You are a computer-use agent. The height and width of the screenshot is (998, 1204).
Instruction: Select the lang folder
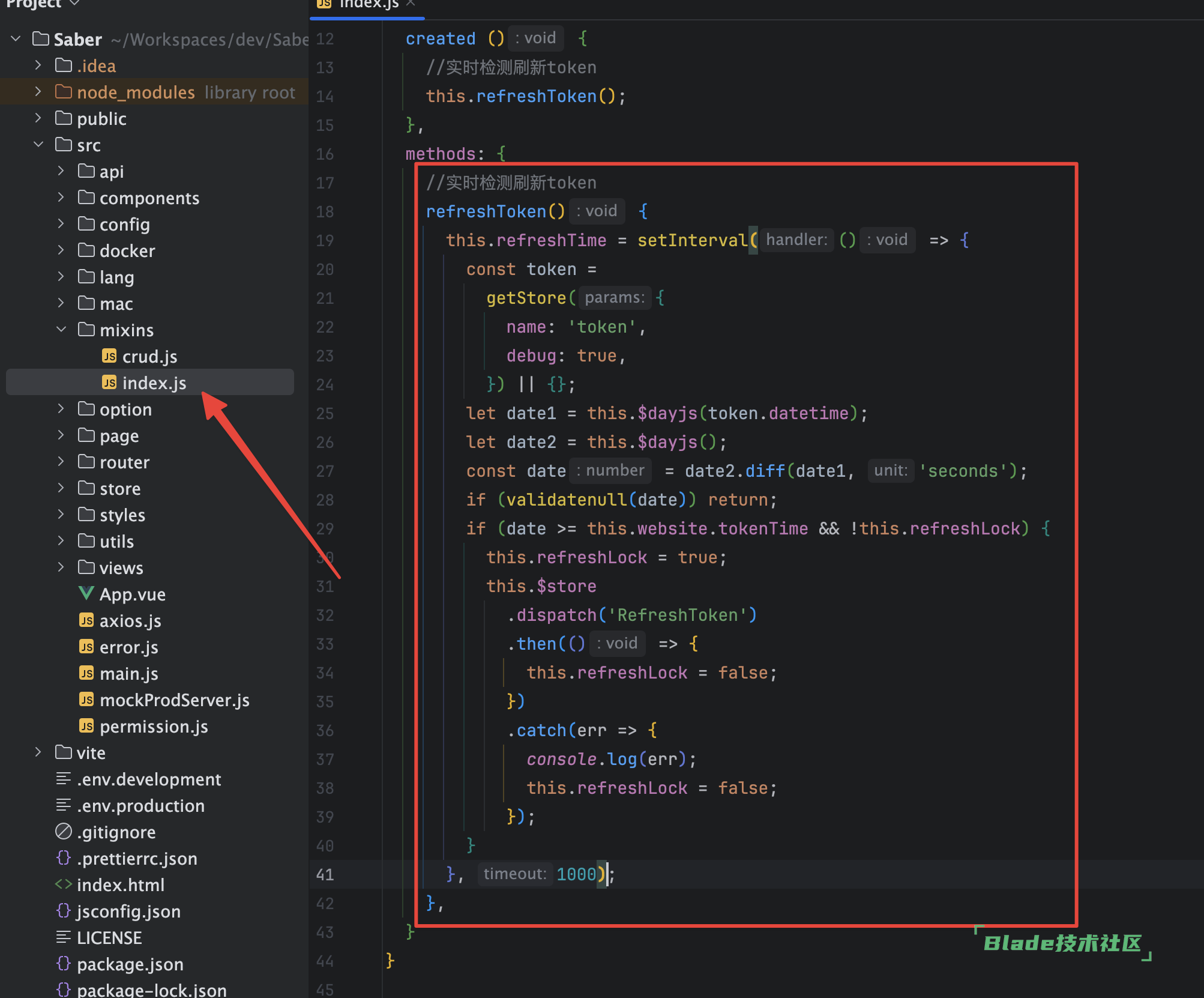[117, 277]
